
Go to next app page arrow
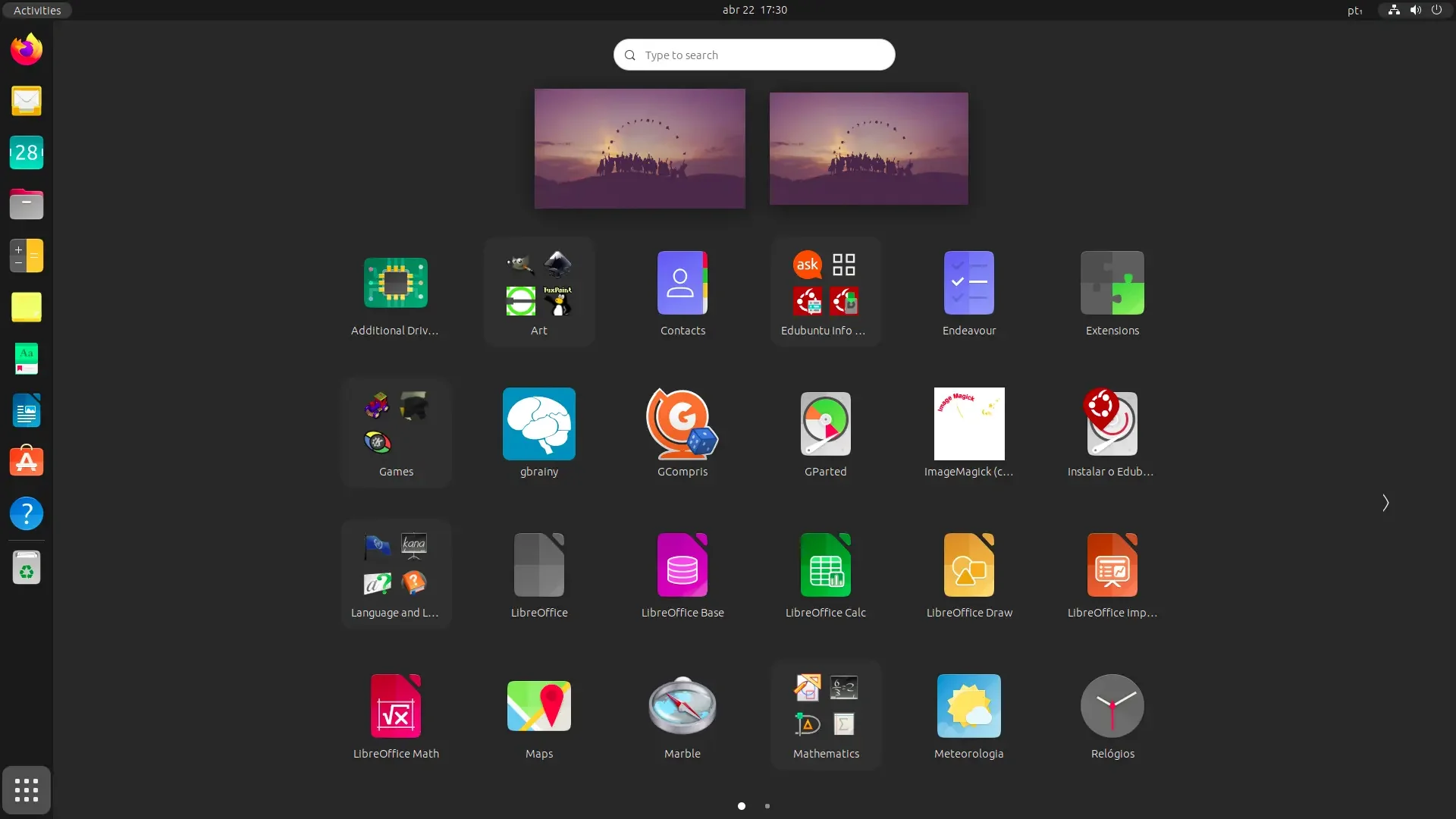1385,503
